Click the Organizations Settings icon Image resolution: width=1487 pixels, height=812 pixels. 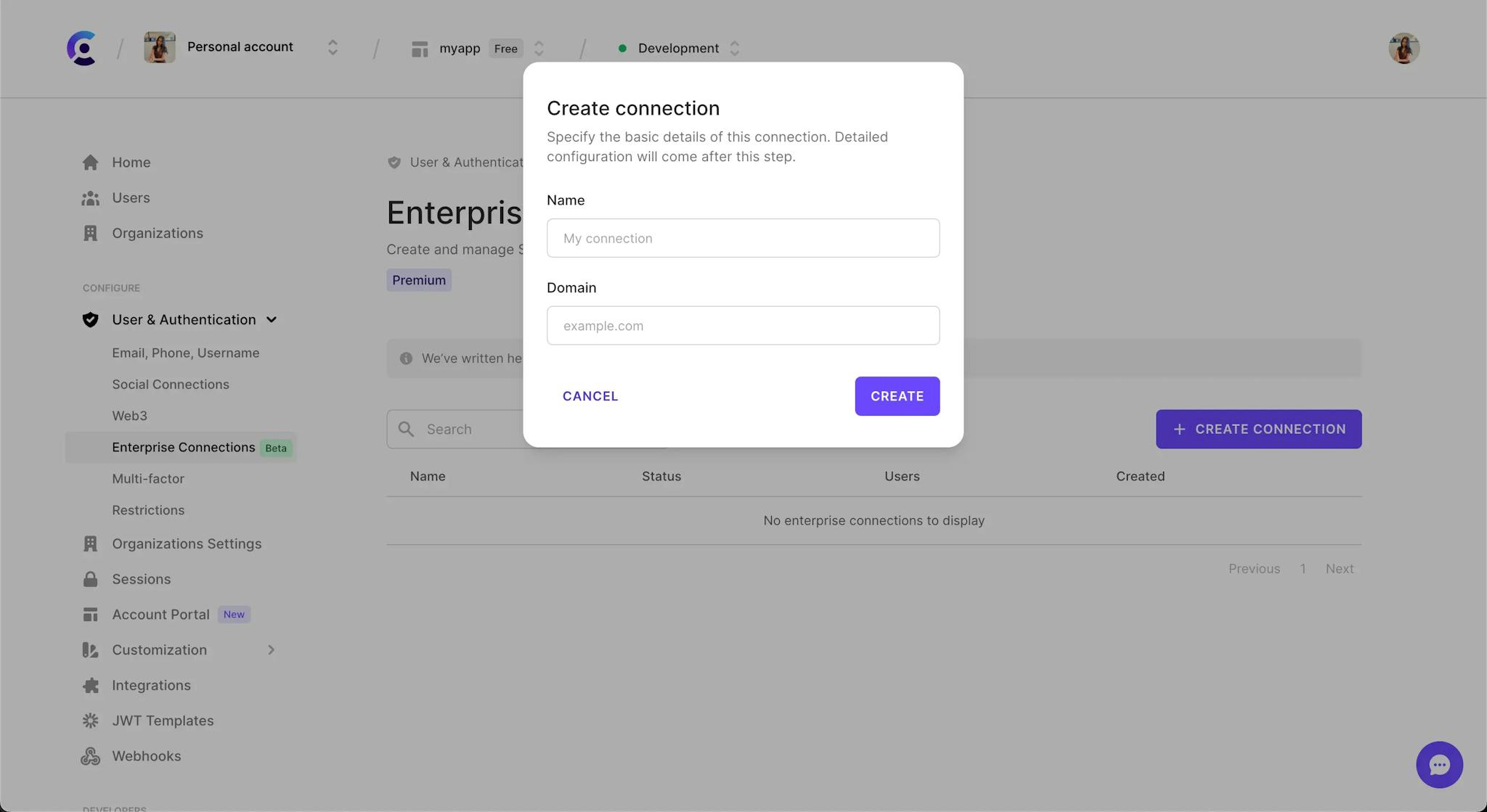coord(90,544)
